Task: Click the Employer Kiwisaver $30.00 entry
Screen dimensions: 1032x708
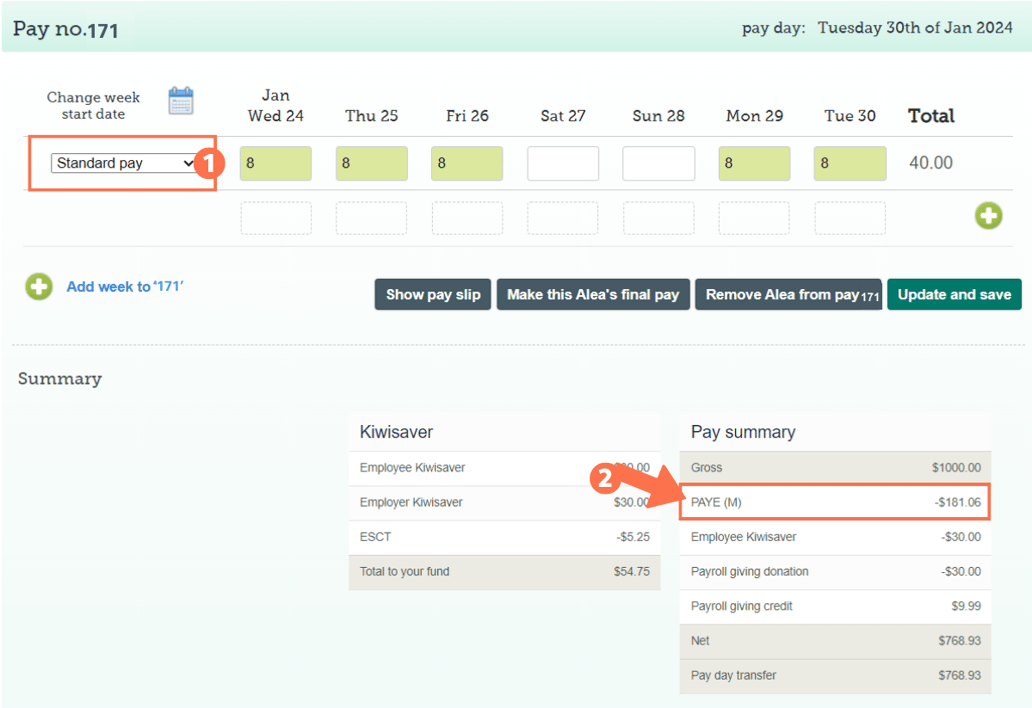Action: 504,502
